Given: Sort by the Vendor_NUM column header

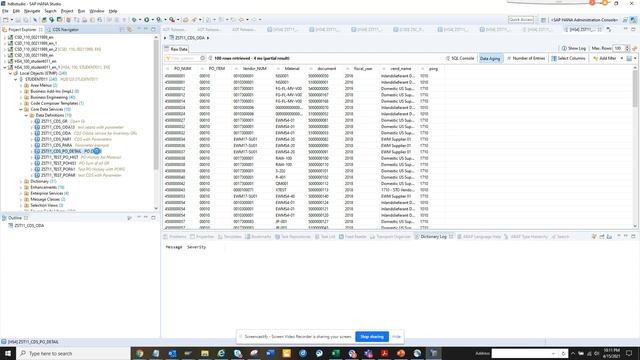Looking at the screenshot, I should [x=255, y=69].
